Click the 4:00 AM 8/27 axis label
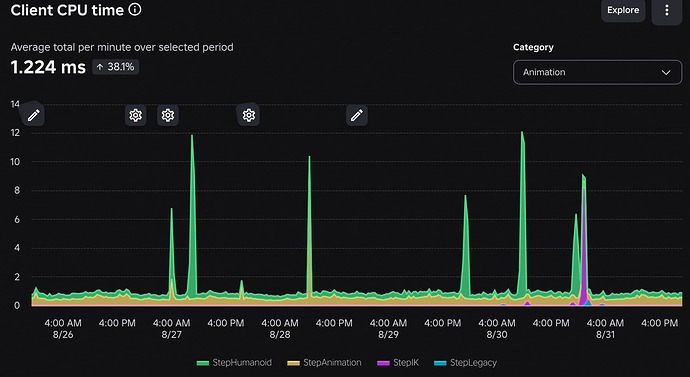 171,329
